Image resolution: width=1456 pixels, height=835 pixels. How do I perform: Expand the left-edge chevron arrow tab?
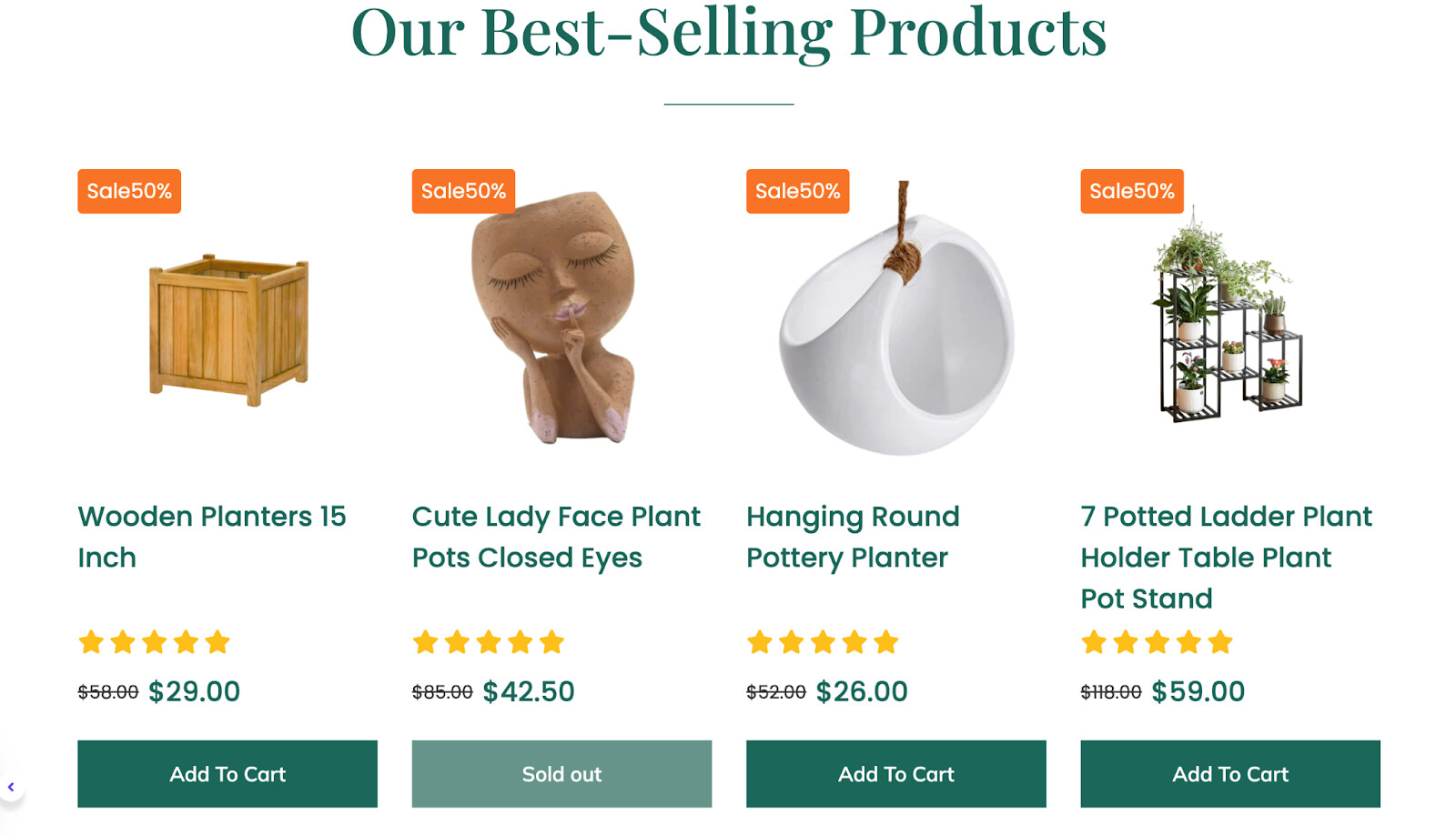coord(11,787)
